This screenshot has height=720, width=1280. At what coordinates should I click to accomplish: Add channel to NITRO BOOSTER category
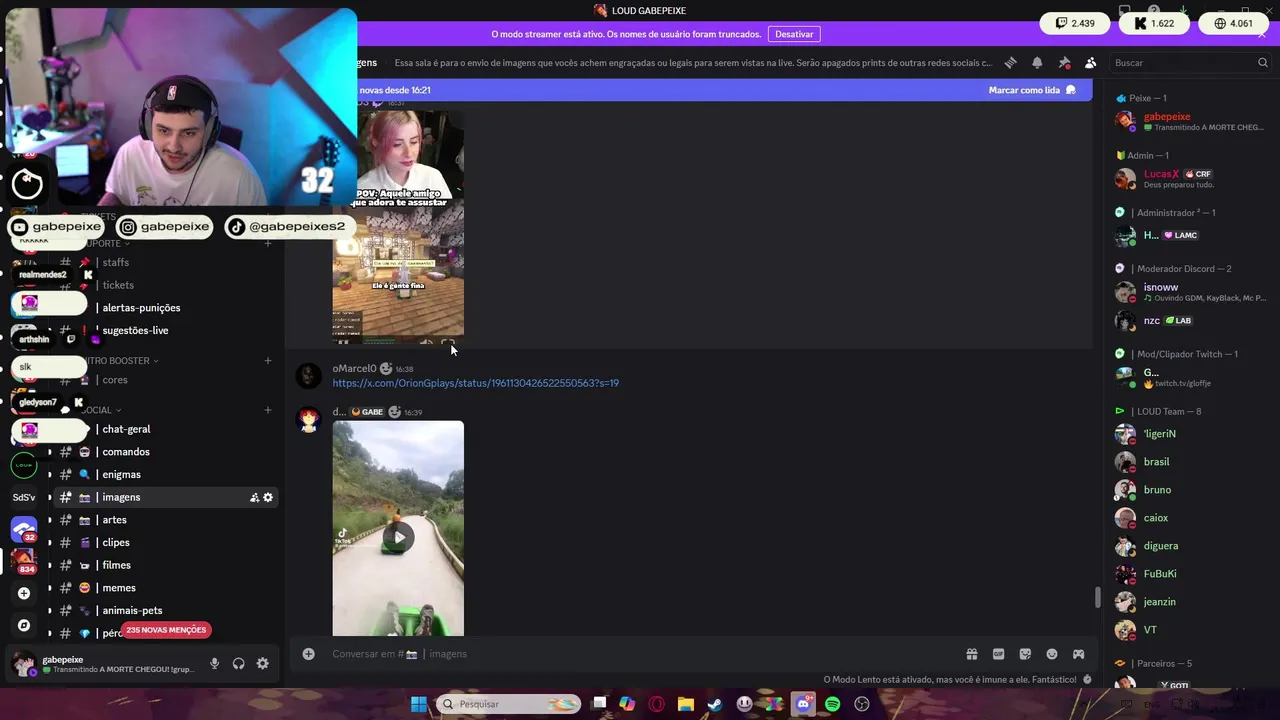pyautogui.click(x=268, y=361)
